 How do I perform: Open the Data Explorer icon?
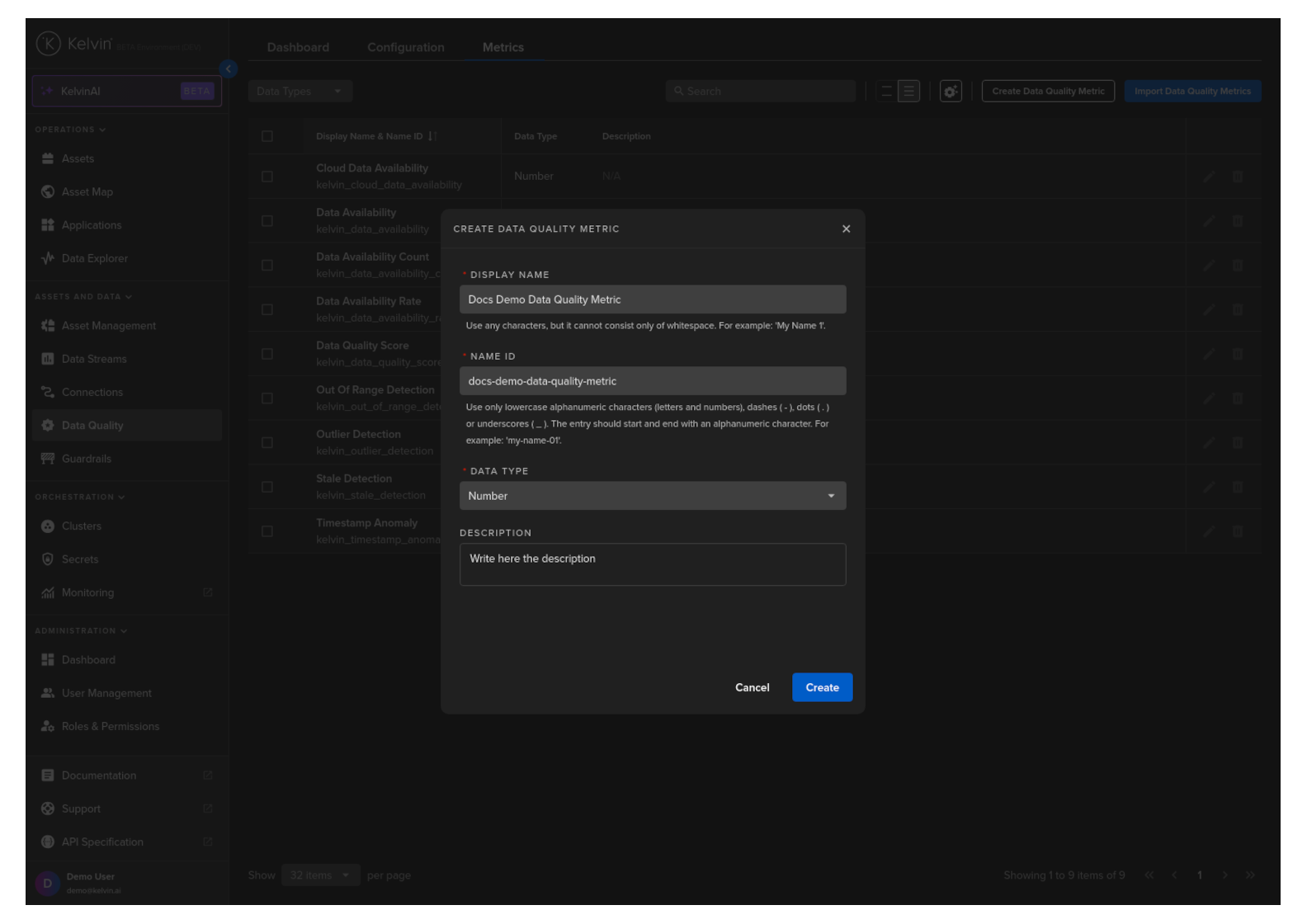[x=48, y=258]
